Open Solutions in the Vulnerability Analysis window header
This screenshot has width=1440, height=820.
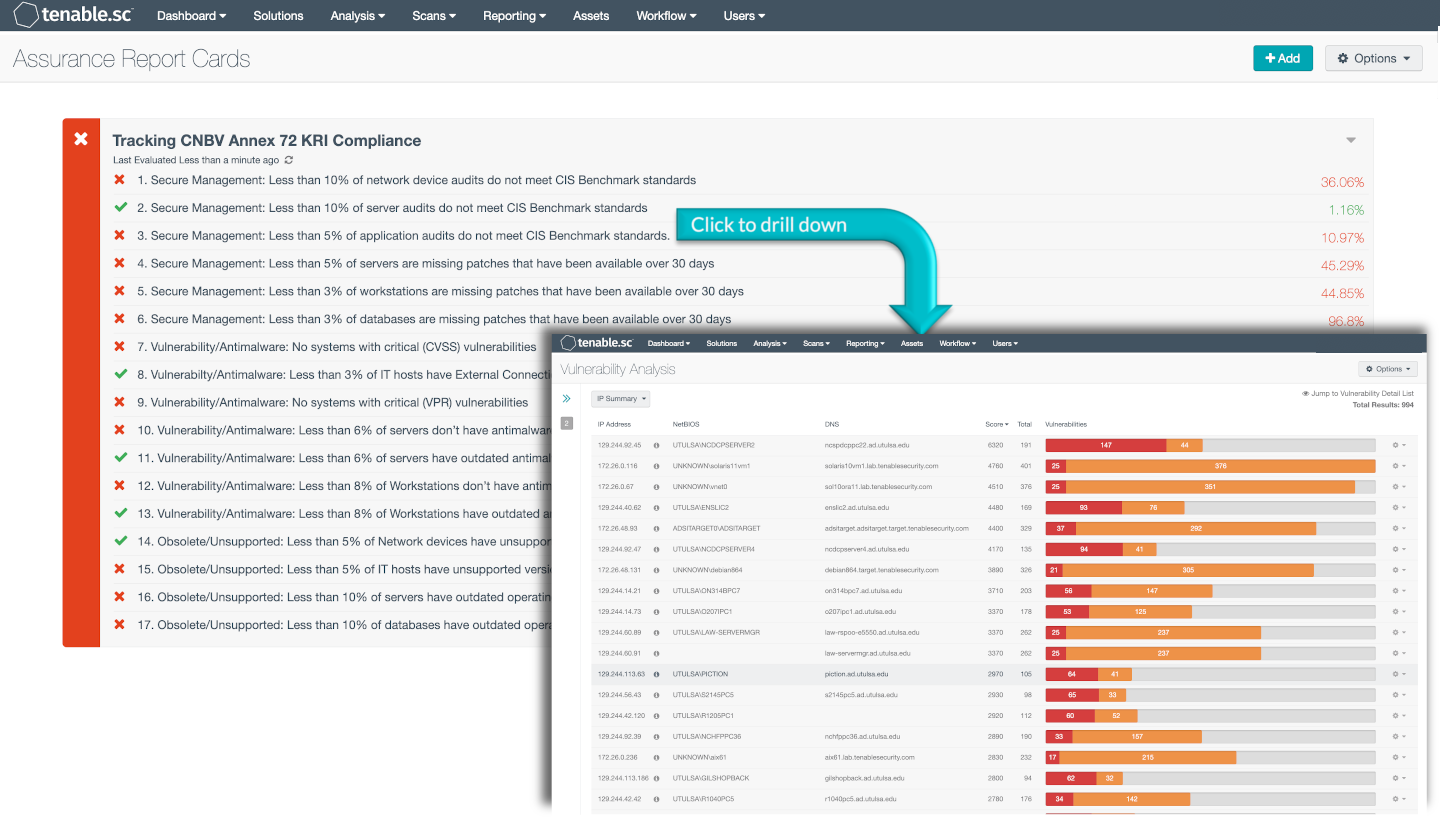click(721, 343)
